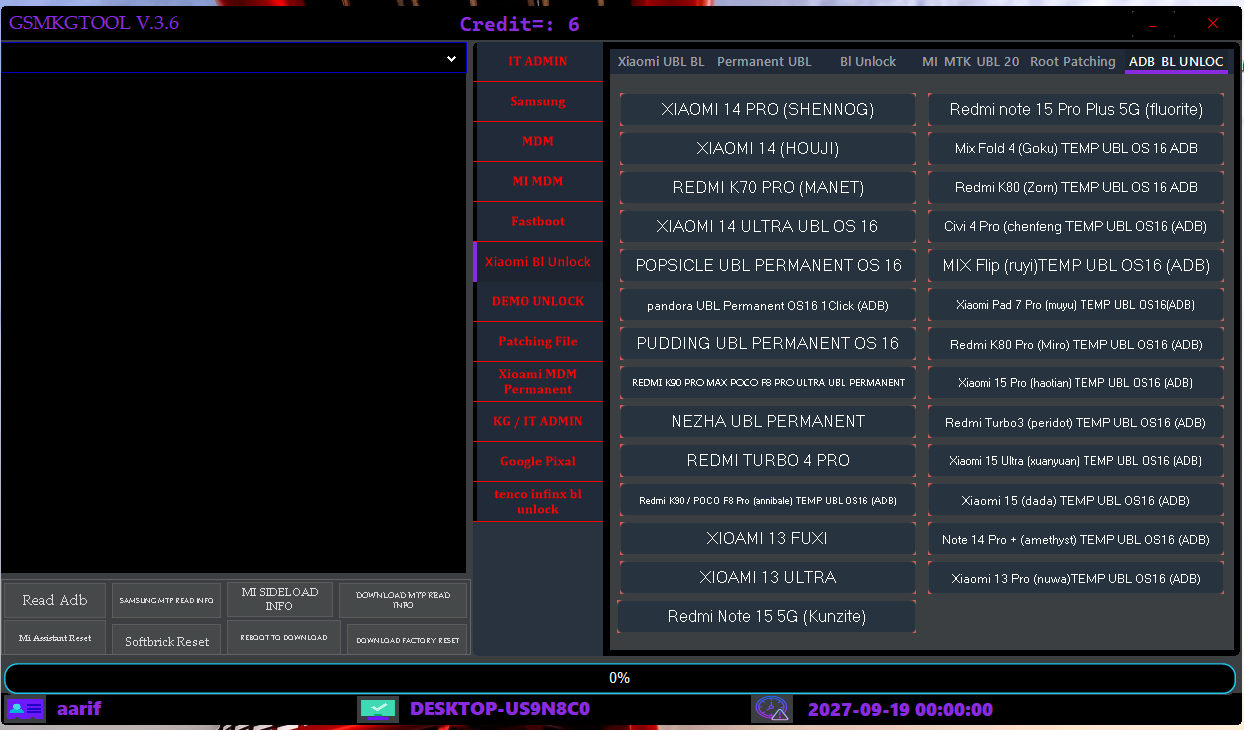Select Xiaomi Pad 7 Pro (muyu) button
This screenshot has height=730, width=1244.
point(1076,305)
